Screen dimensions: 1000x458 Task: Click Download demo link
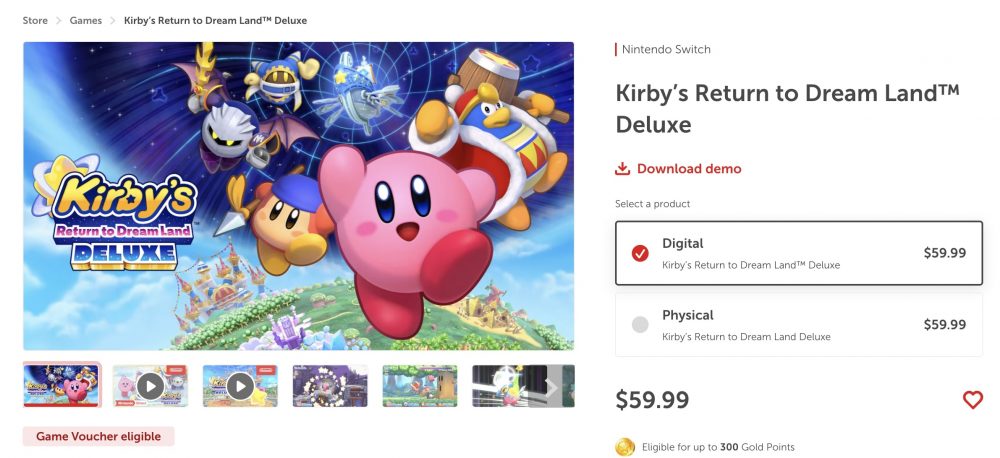689,169
